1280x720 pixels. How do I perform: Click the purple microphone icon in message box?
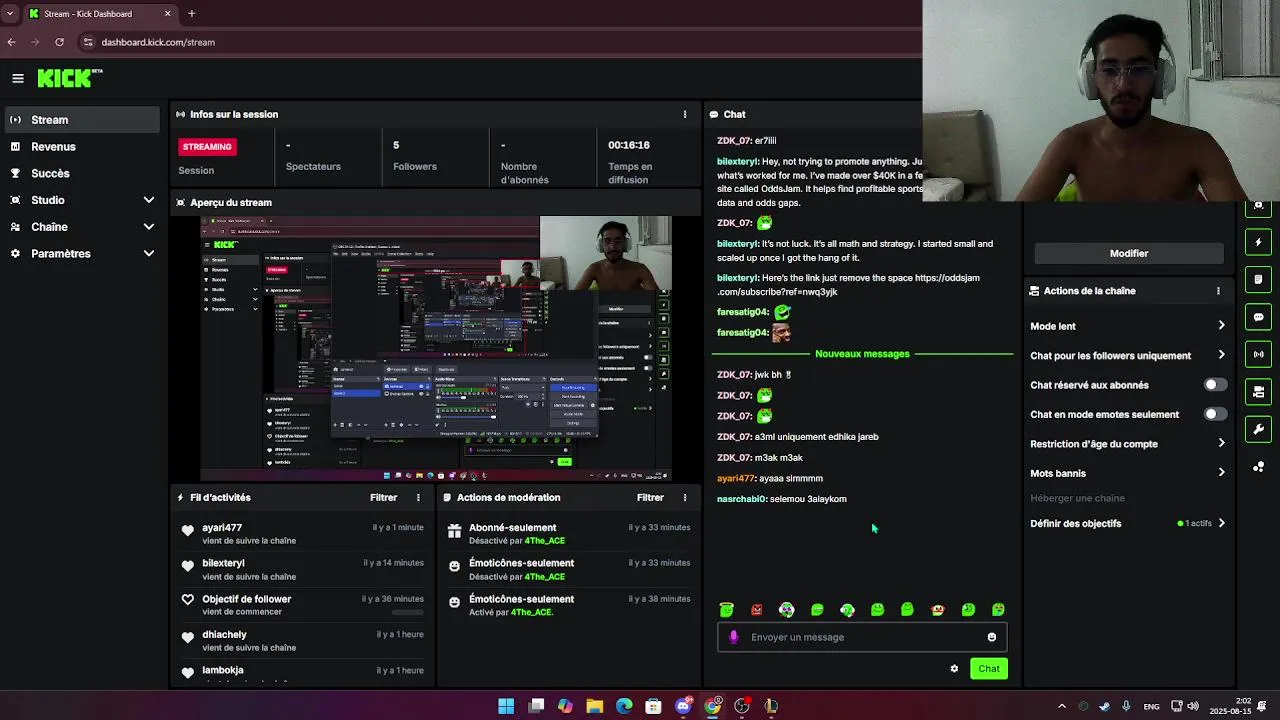point(734,637)
